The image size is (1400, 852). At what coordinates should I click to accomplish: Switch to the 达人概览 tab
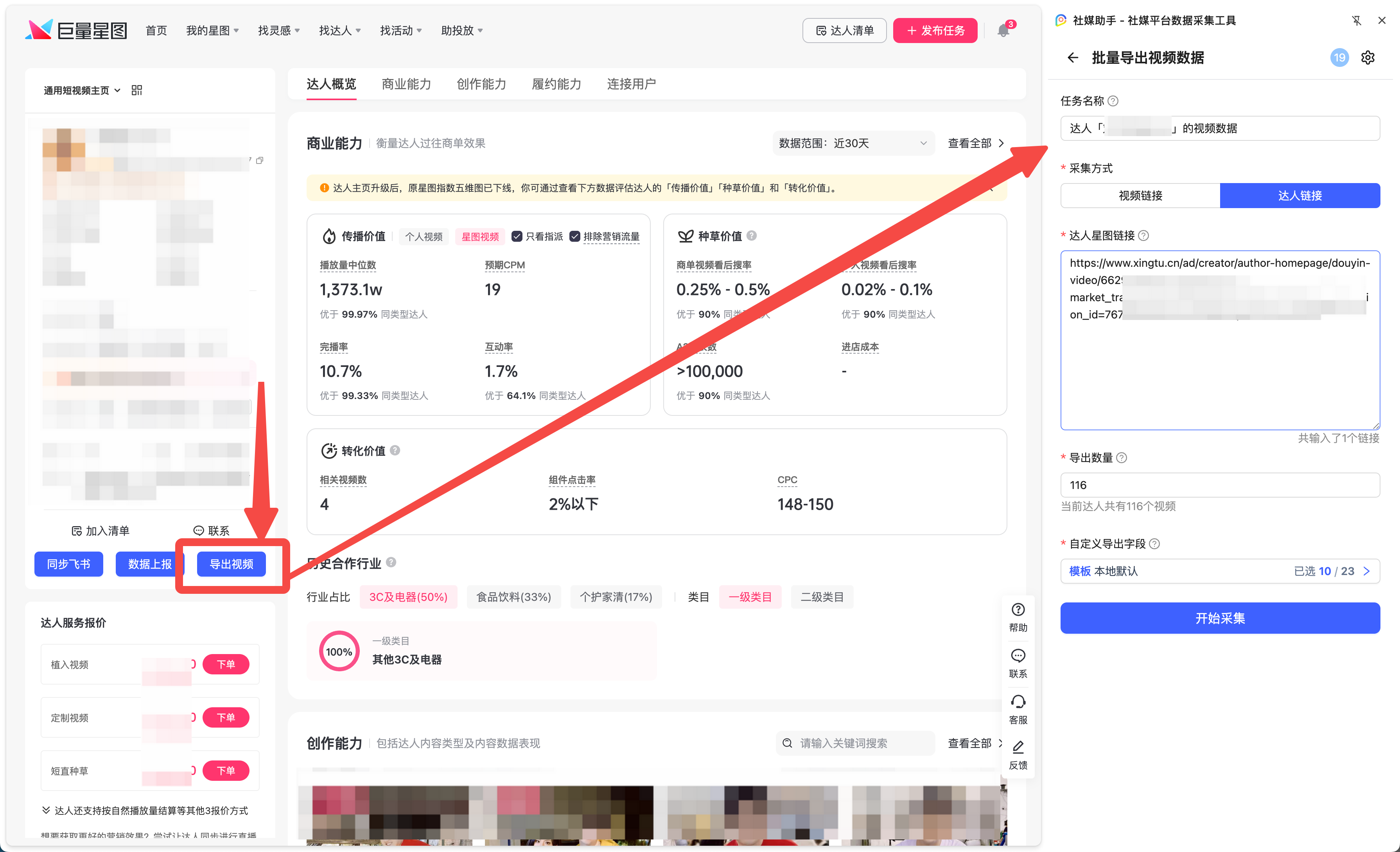point(331,84)
